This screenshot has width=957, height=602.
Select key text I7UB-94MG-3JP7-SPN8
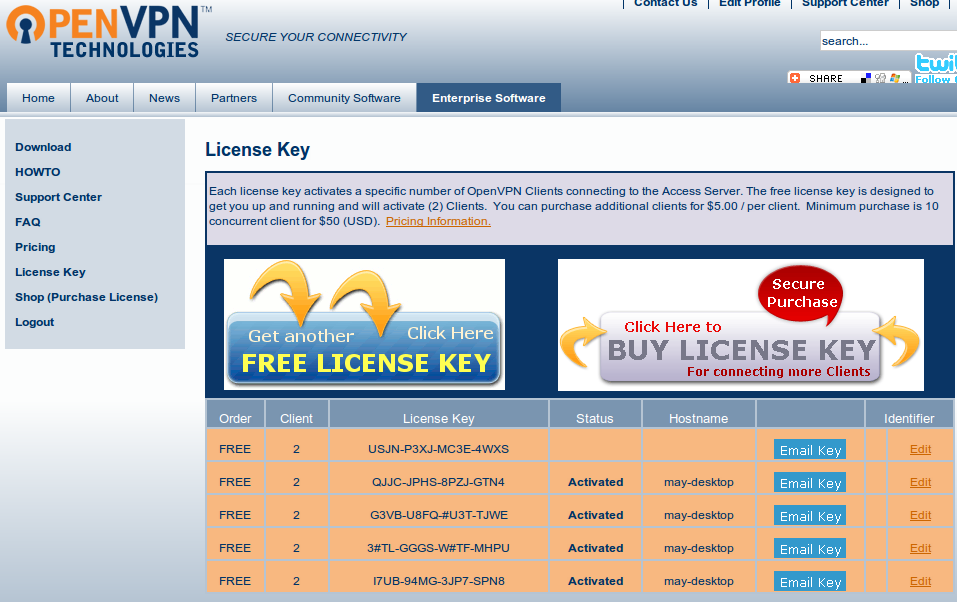(x=439, y=581)
